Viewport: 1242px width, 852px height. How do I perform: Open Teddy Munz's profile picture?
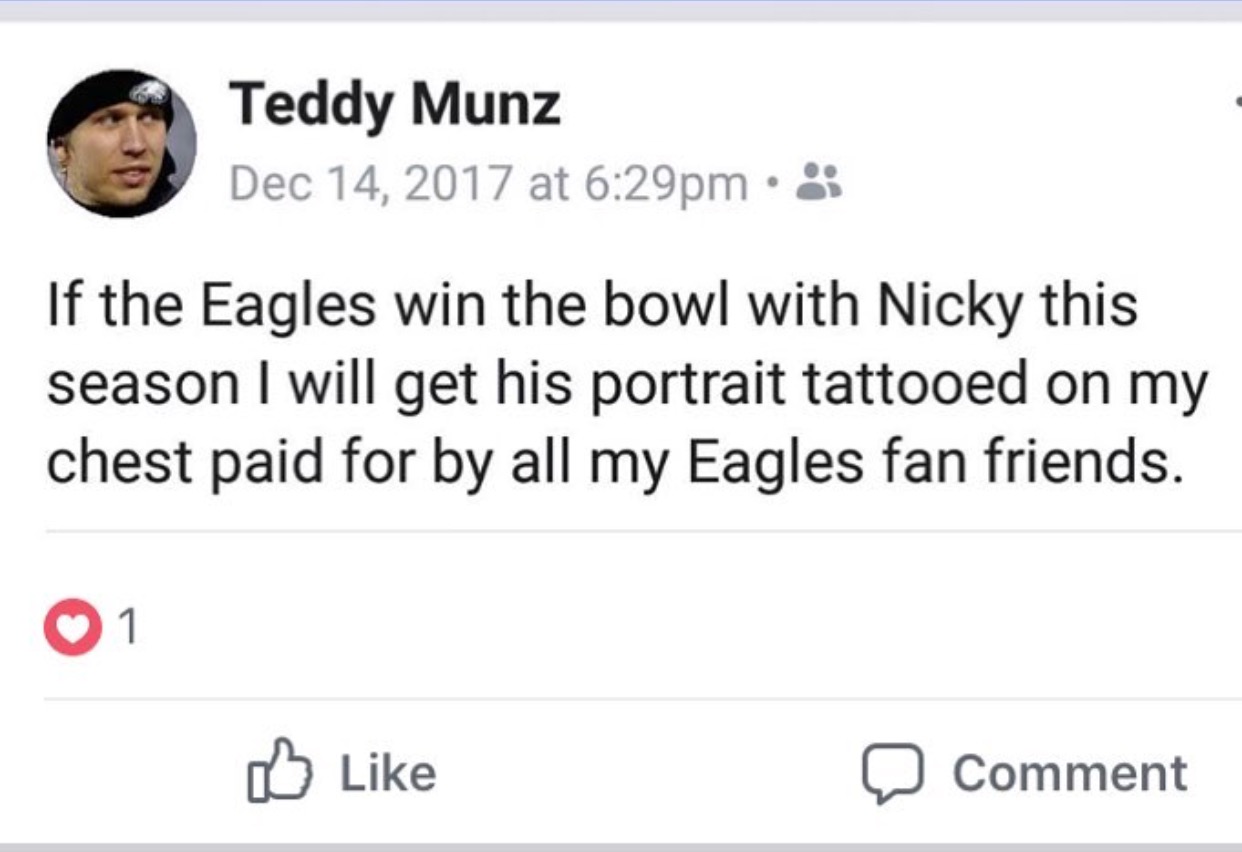[x=121, y=143]
